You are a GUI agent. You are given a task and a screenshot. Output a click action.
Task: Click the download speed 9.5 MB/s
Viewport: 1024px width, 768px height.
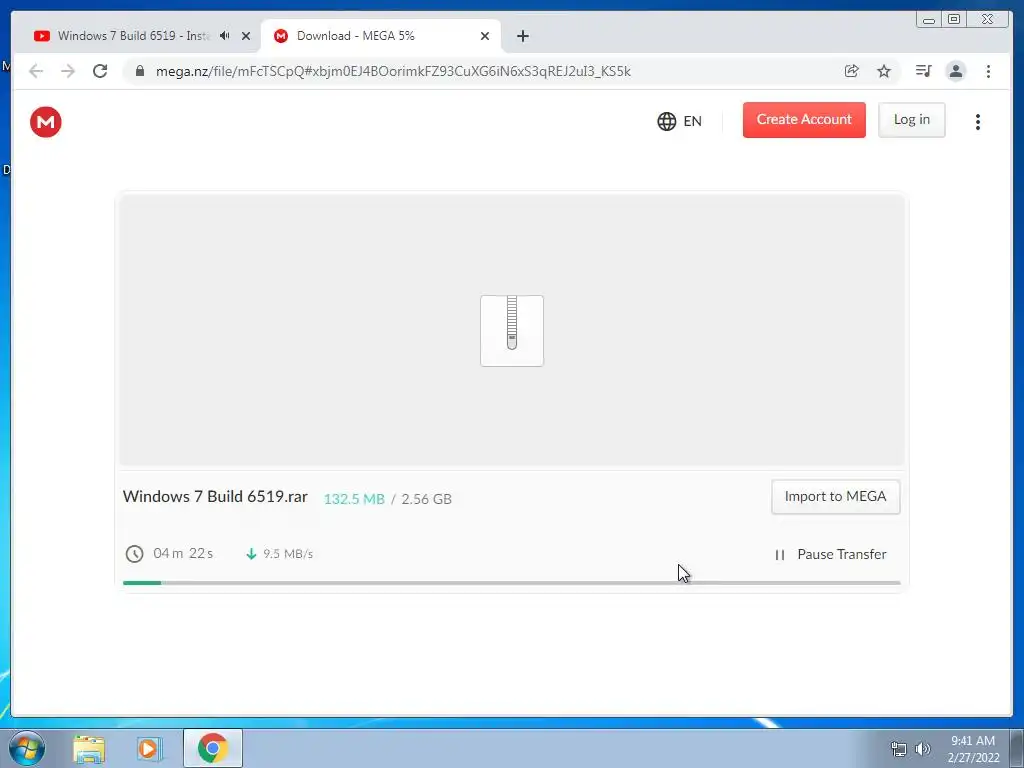click(288, 554)
